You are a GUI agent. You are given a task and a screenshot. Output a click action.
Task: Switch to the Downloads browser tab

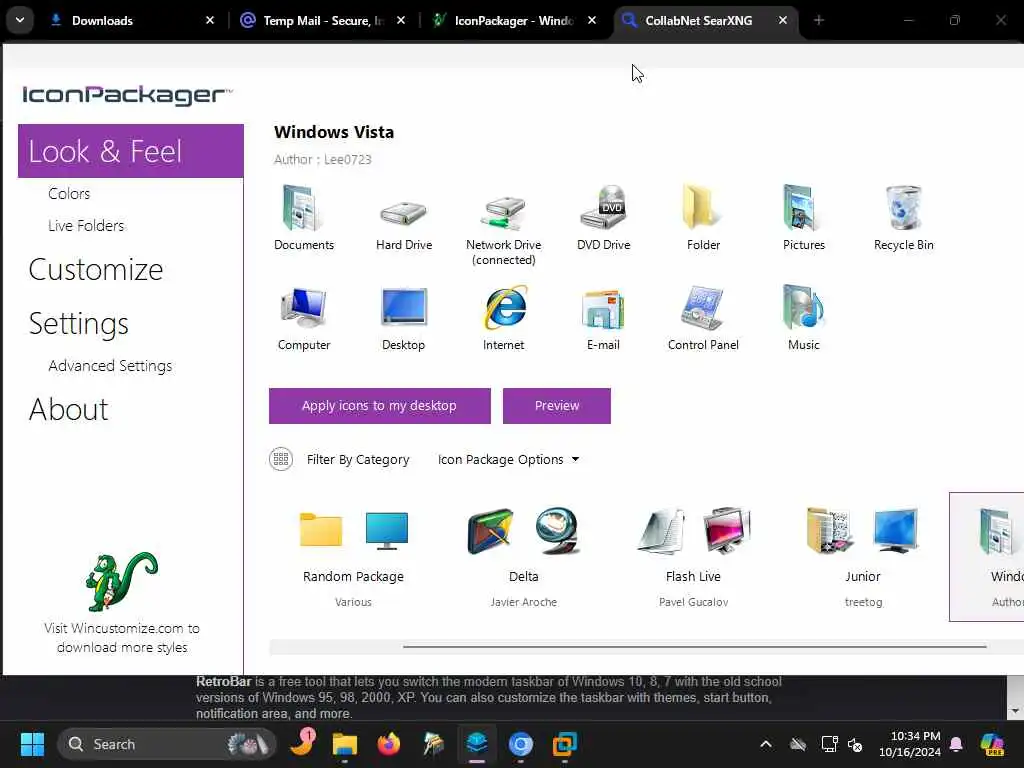[x=133, y=20]
